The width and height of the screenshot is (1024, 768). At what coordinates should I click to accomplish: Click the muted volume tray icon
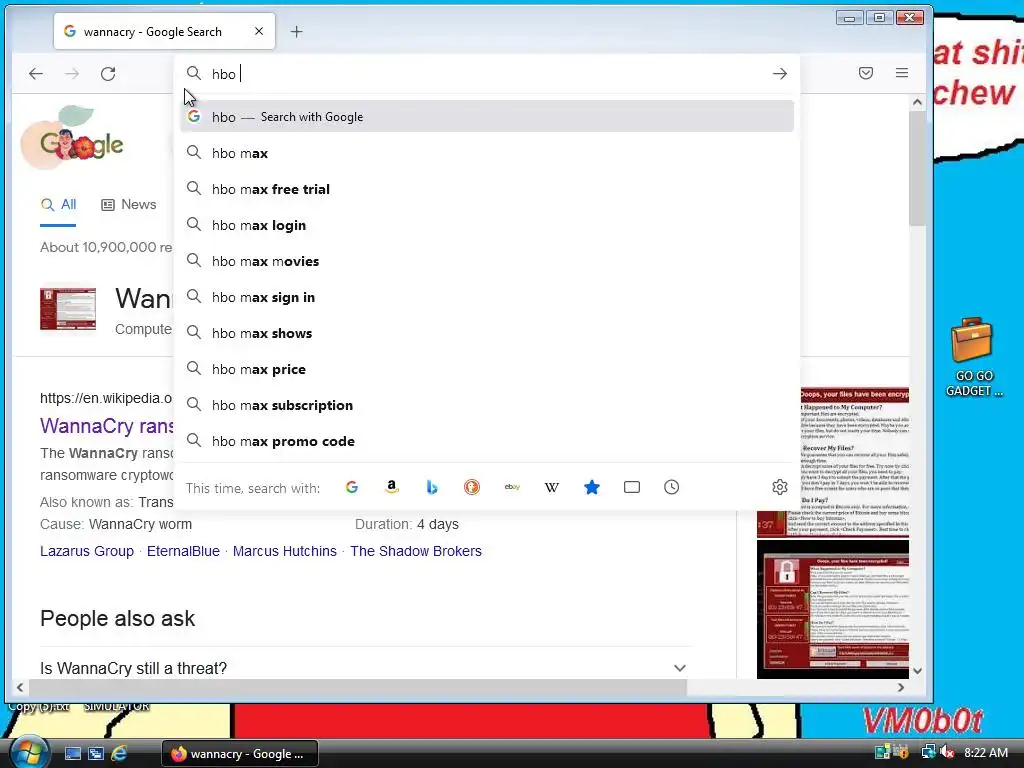click(947, 752)
